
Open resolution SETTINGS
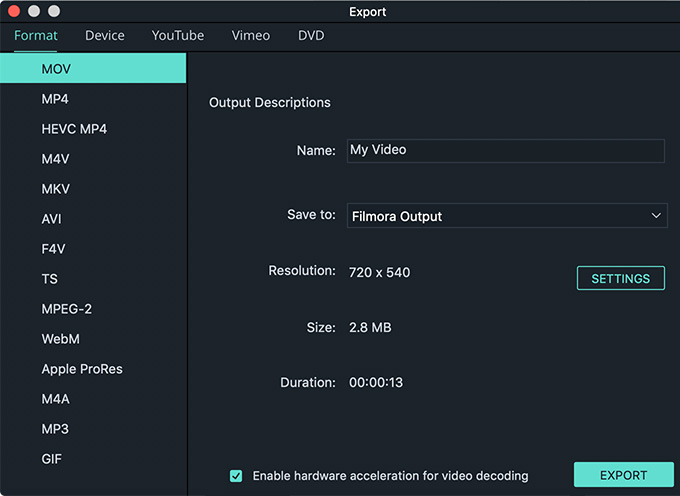coord(621,278)
